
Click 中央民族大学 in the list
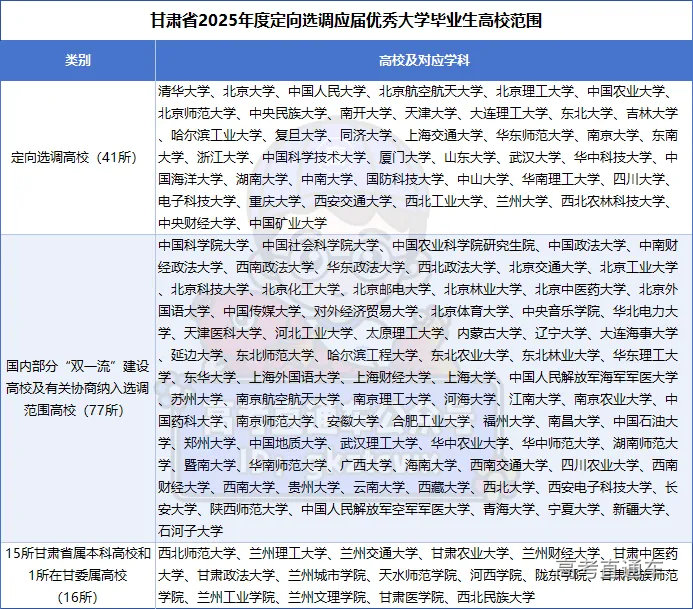coord(288,114)
